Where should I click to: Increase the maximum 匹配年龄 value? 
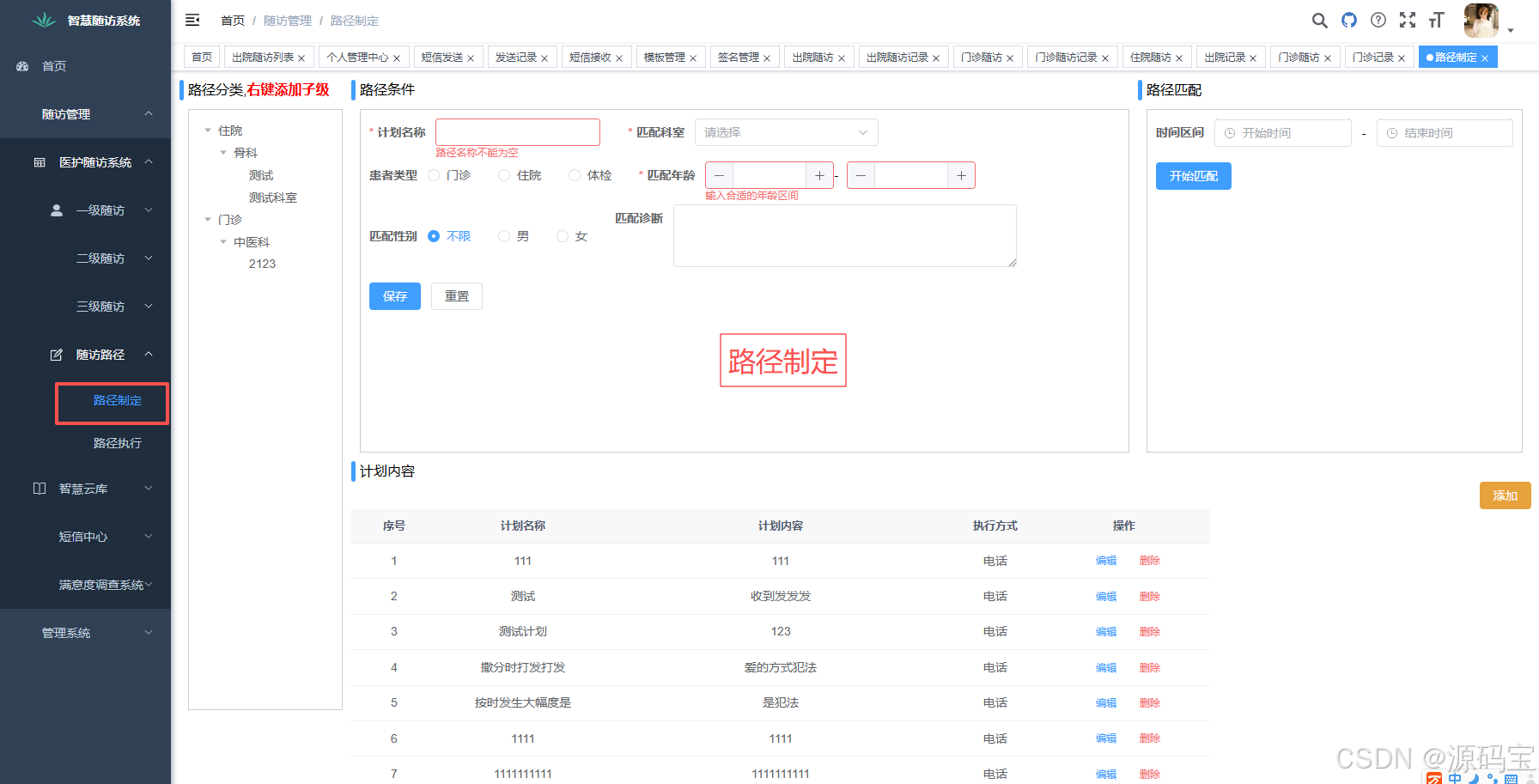pos(961,175)
